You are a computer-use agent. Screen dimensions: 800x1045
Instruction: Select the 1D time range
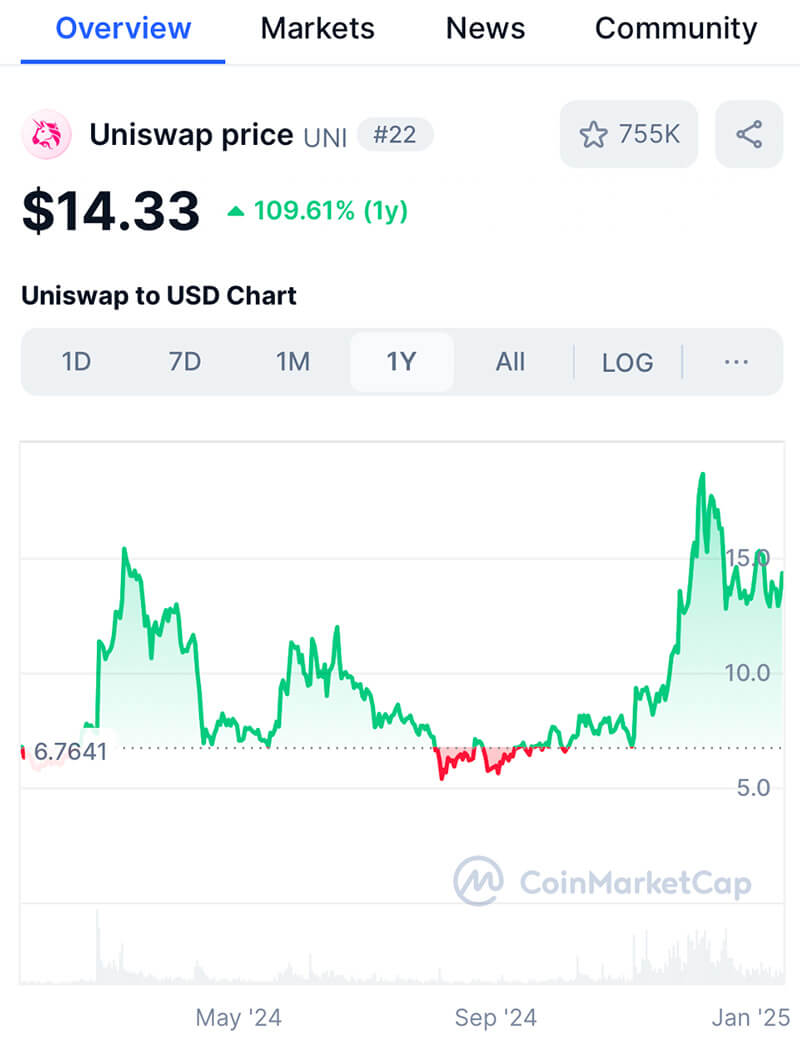point(76,362)
